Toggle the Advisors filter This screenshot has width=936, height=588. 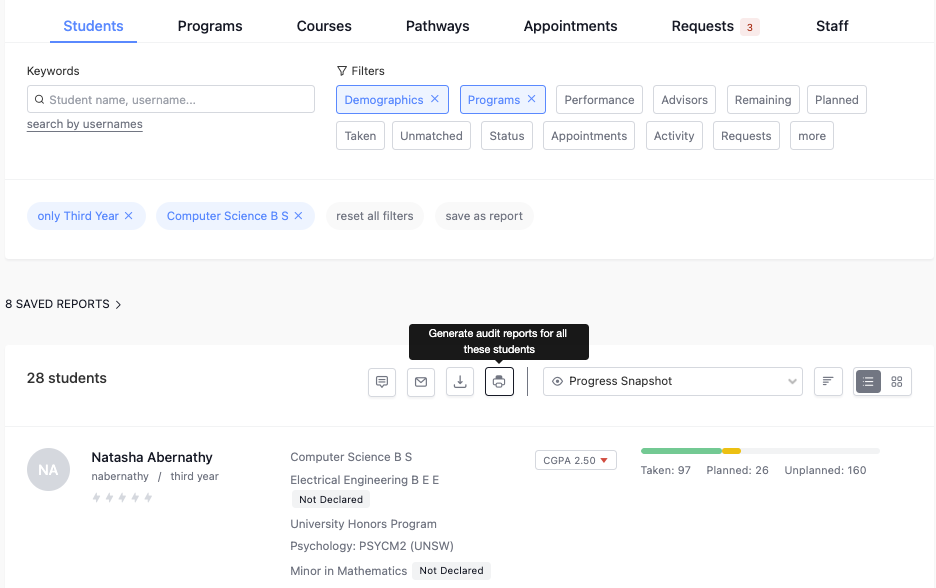tap(684, 100)
